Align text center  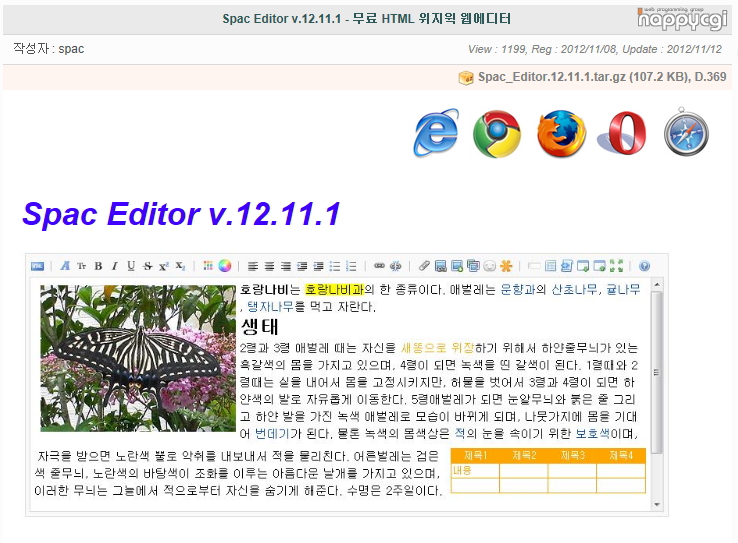click(x=269, y=266)
